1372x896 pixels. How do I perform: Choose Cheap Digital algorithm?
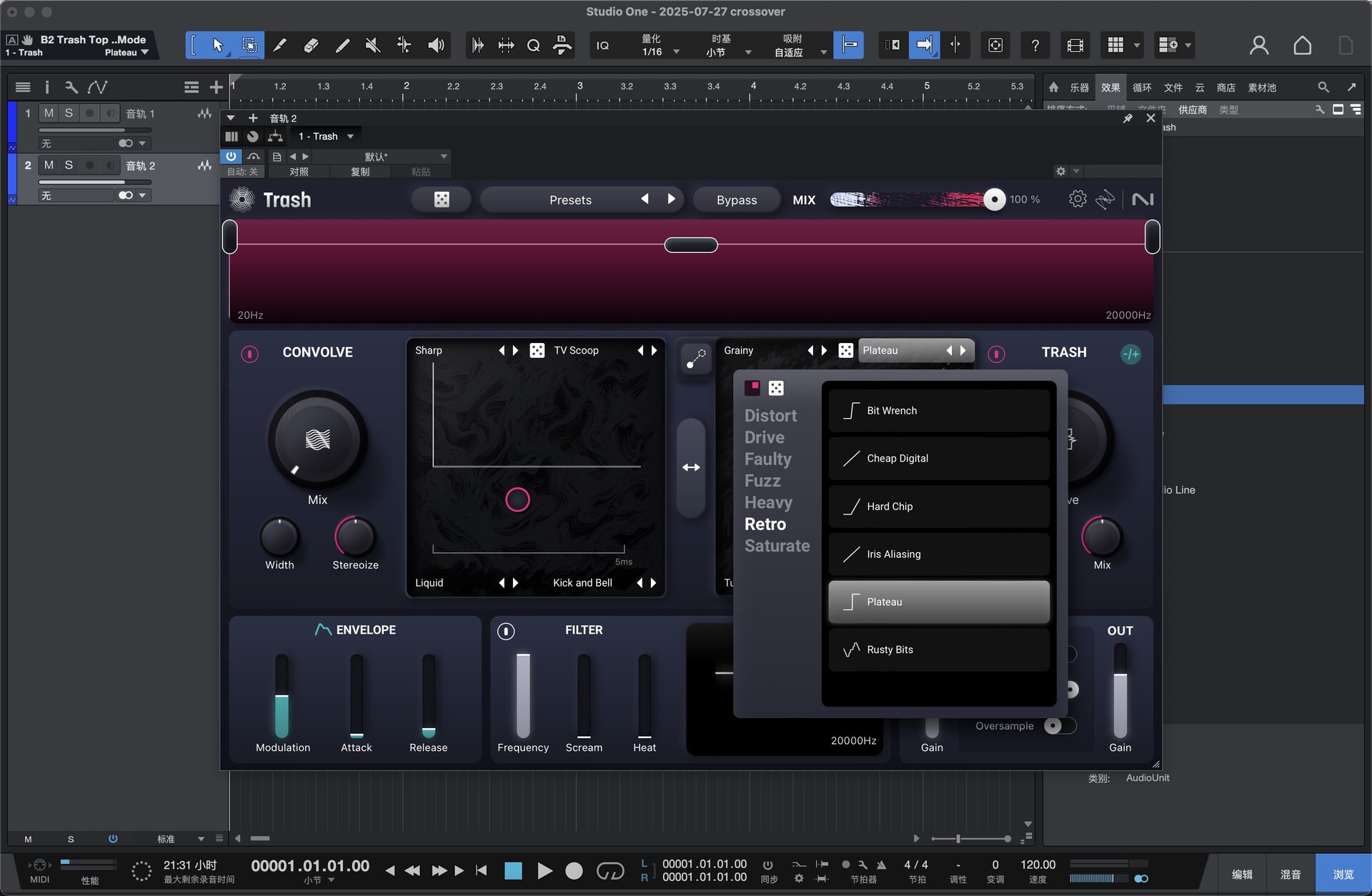938,459
